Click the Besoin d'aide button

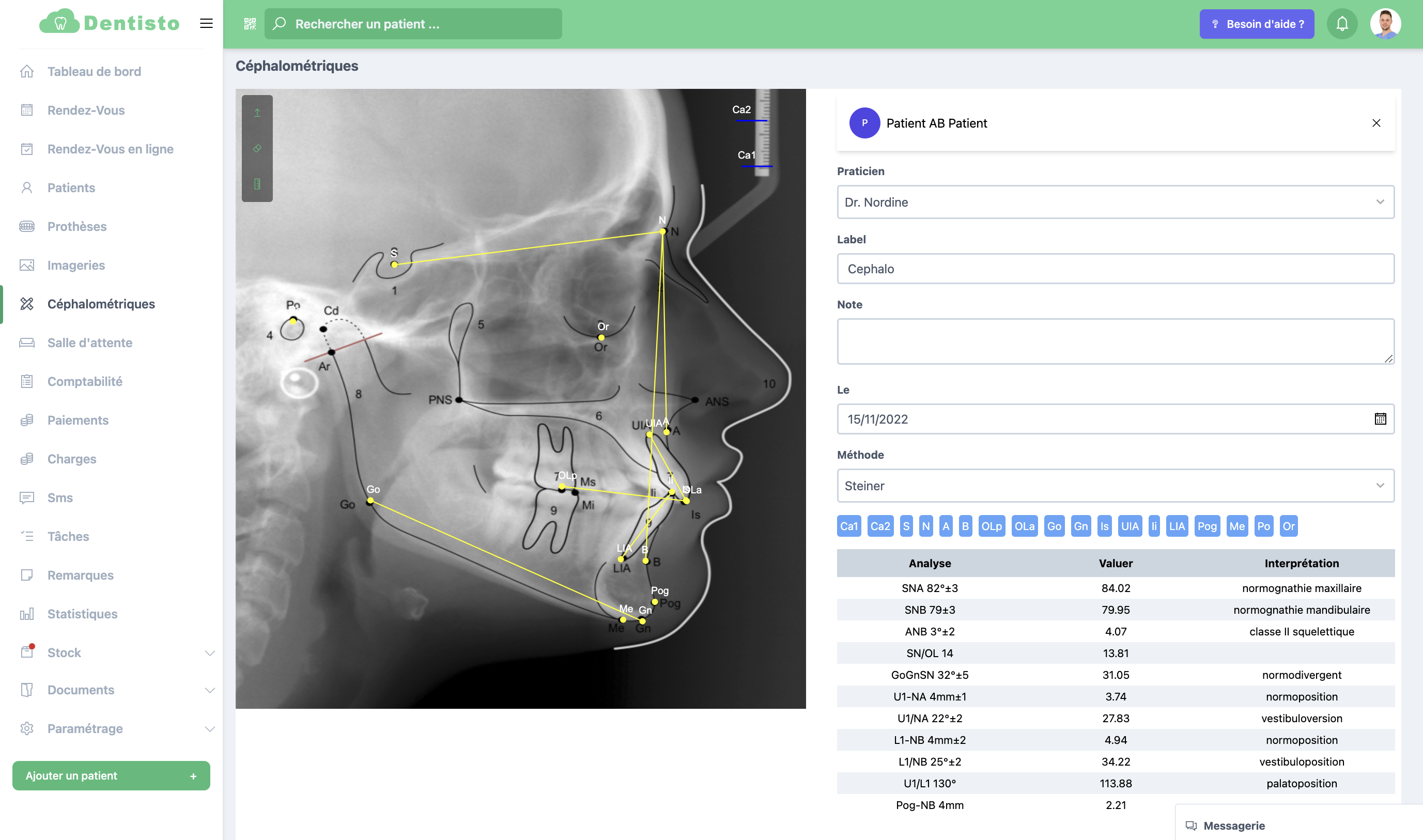(1257, 24)
